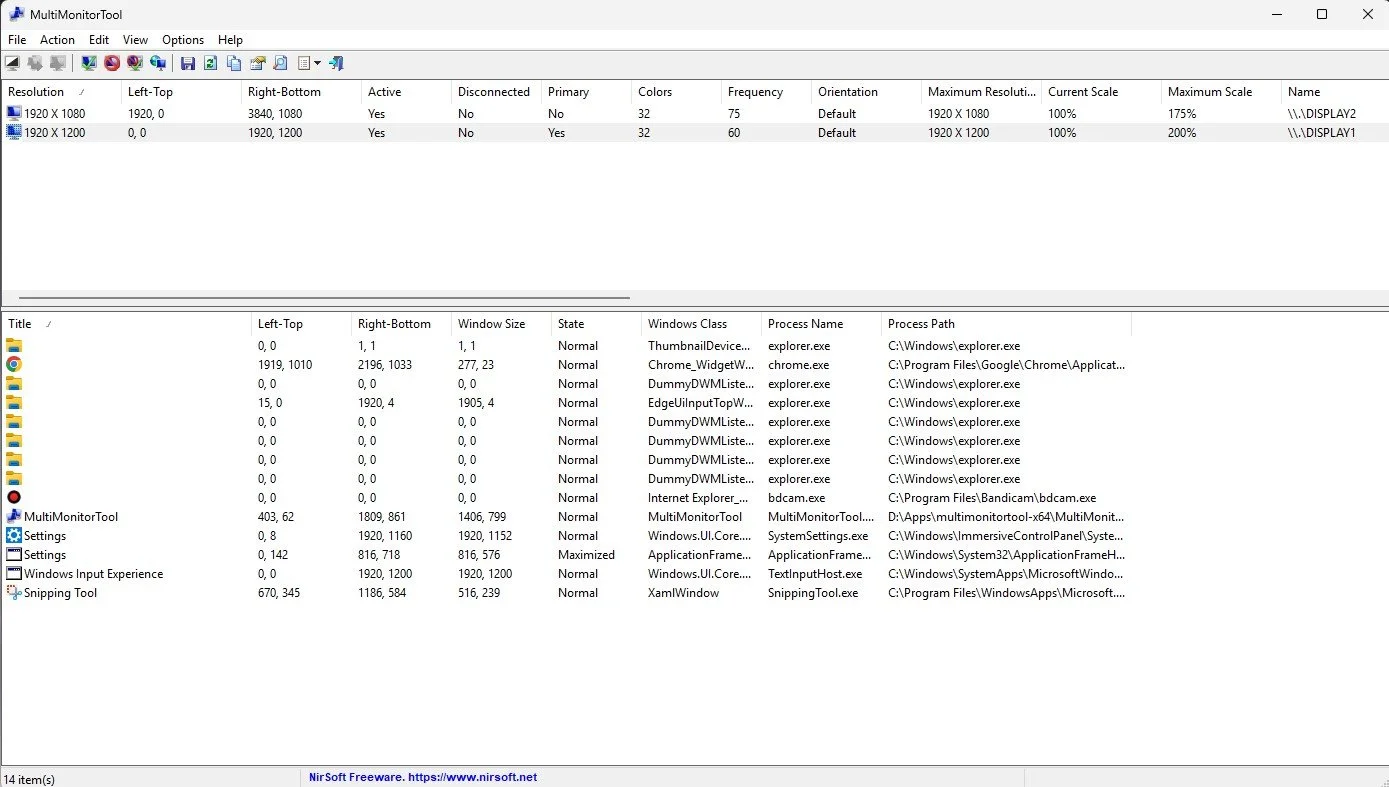Open the Preview Window toolbar icon
Viewport: 1389px width, 787px height.
12,62
